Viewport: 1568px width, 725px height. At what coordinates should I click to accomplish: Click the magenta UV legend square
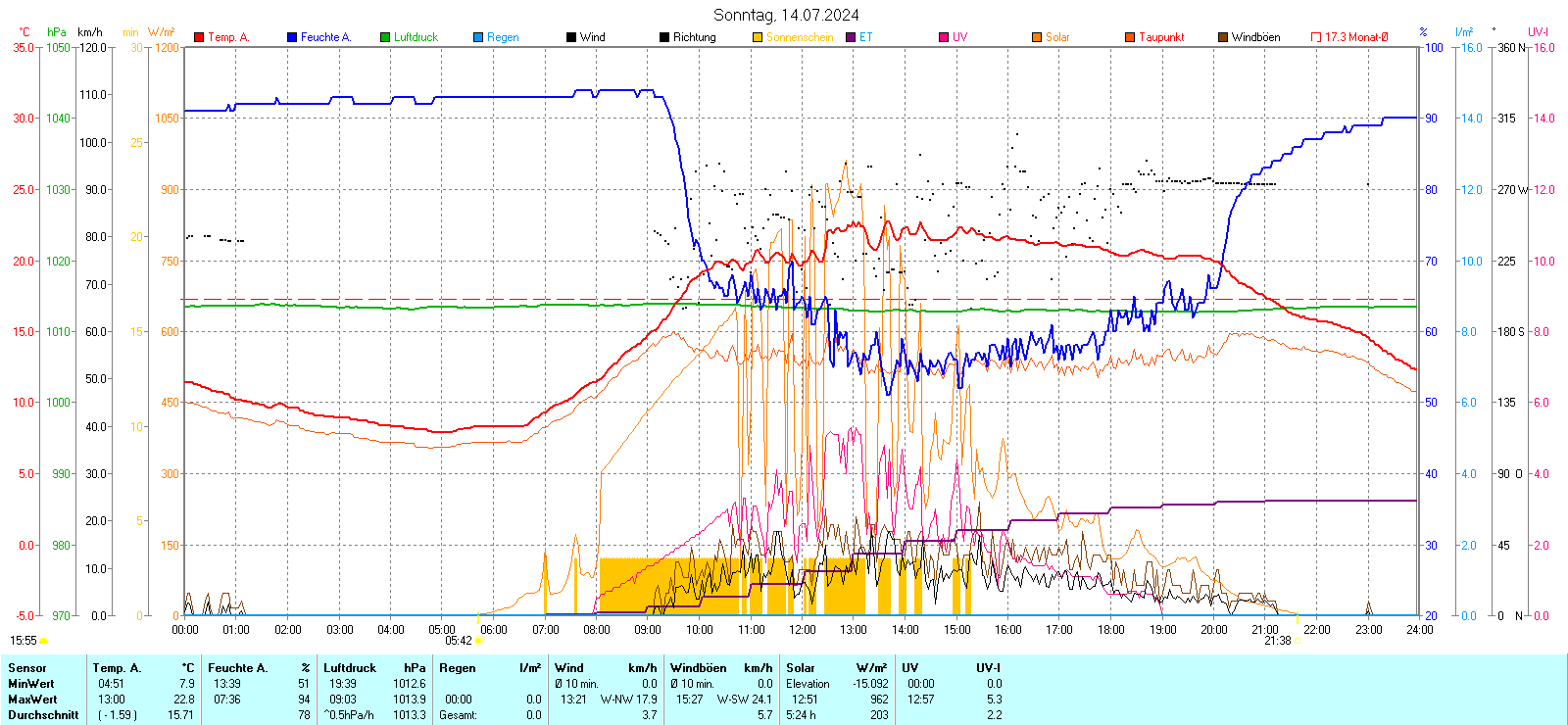944,37
